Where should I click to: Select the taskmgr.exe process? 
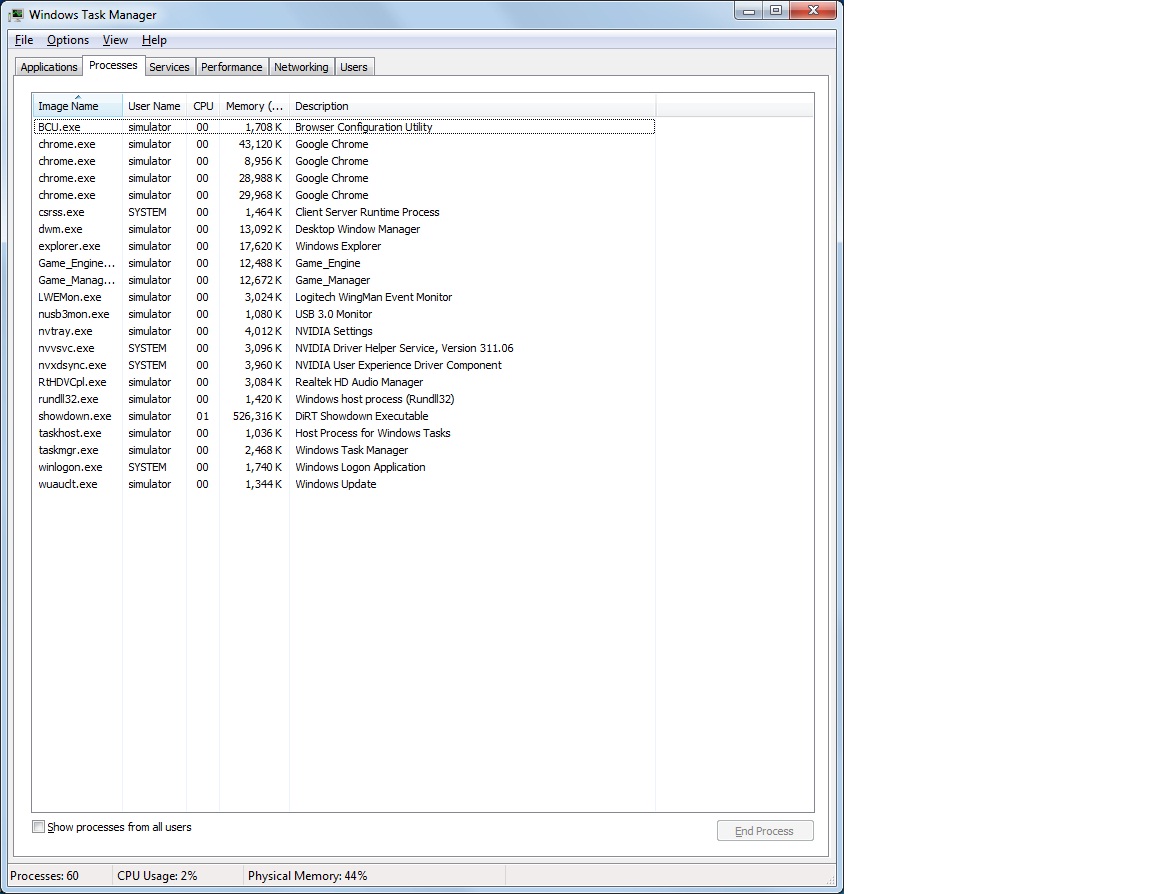[x=344, y=450]
